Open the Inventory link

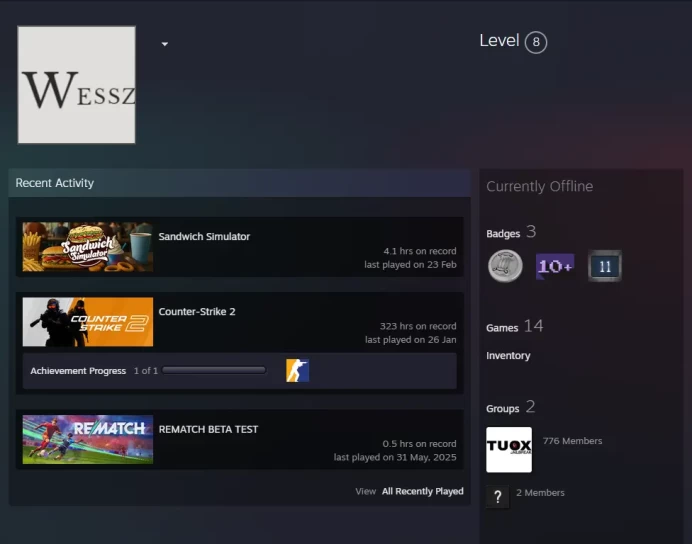coord(508,356)
